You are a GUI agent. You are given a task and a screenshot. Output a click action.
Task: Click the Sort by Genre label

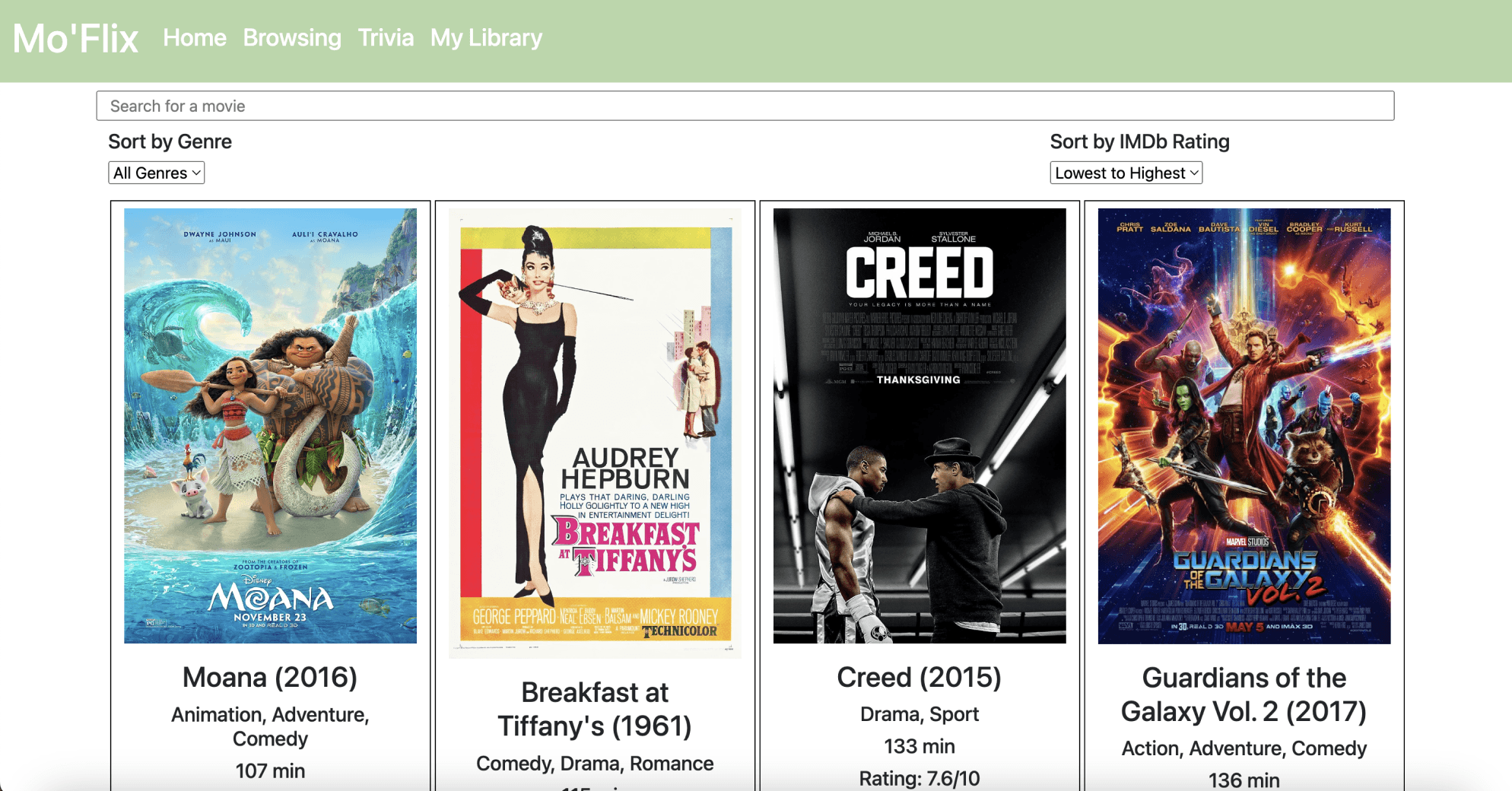tap(170, 141)
